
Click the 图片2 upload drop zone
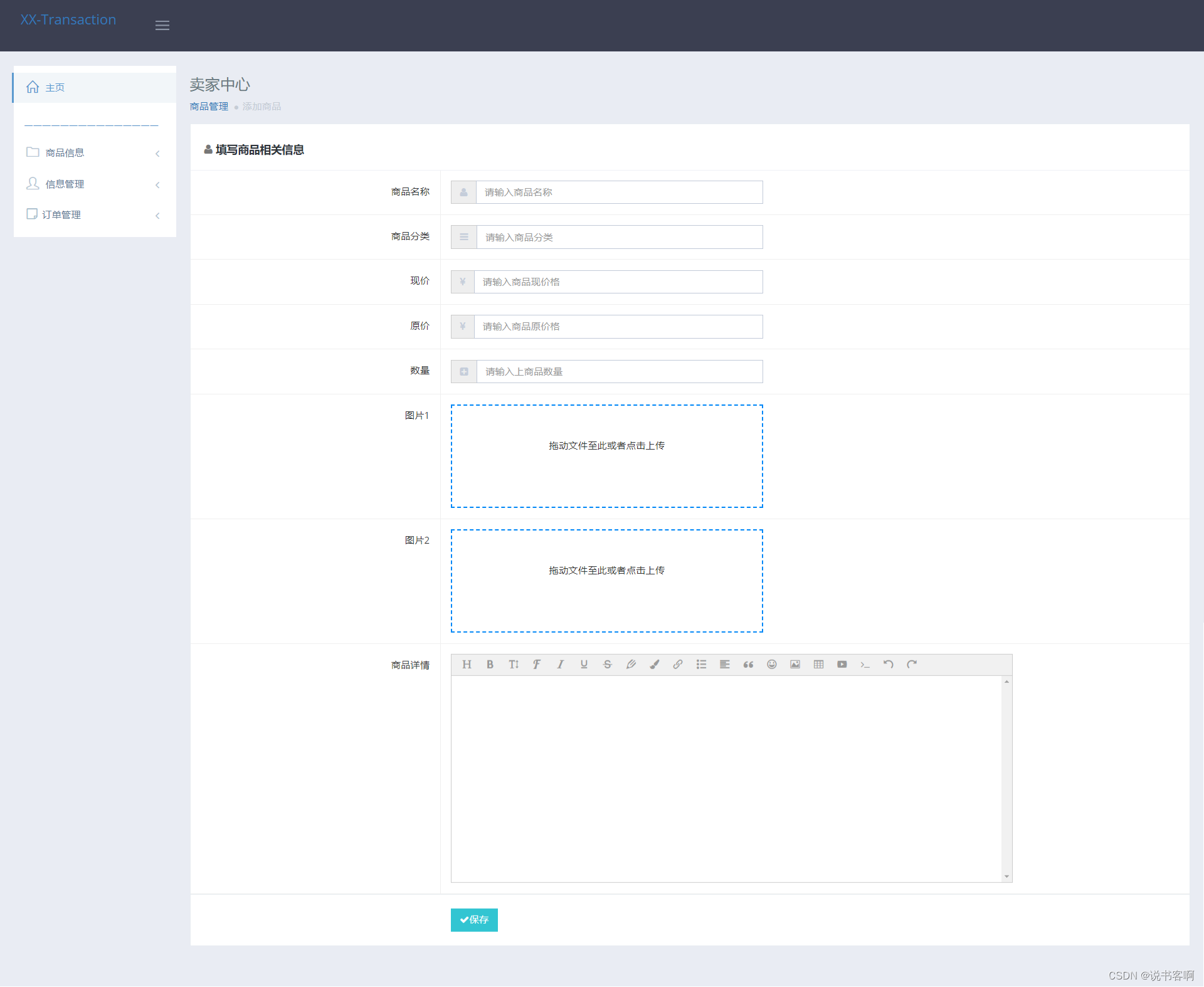pos(607,581)
